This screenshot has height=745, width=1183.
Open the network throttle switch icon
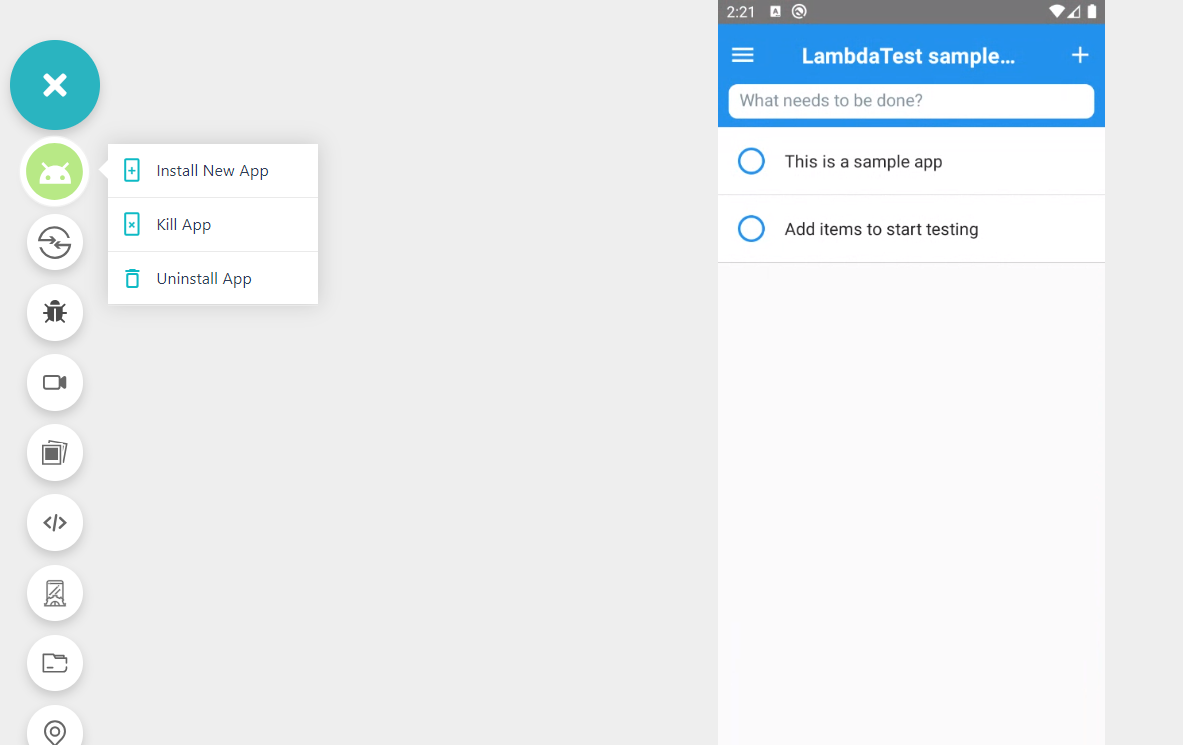55,242
